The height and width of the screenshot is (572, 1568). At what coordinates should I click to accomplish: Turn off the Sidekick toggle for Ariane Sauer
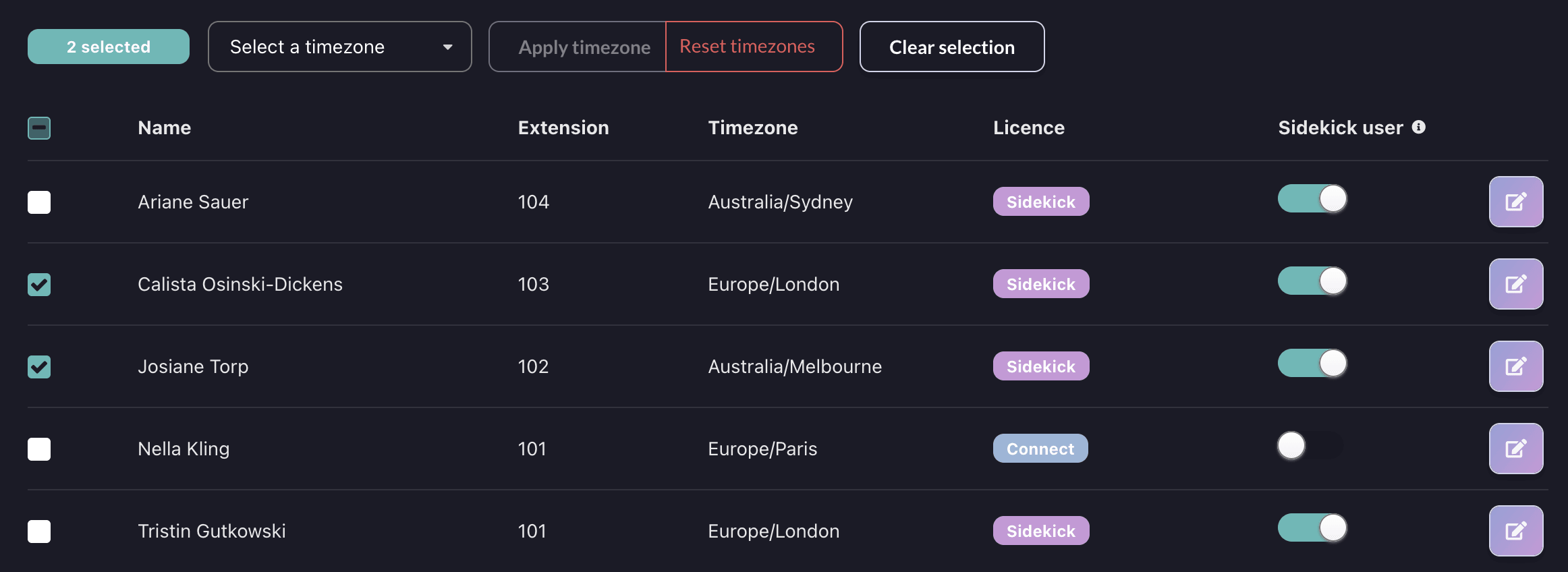coord(1312,198)
